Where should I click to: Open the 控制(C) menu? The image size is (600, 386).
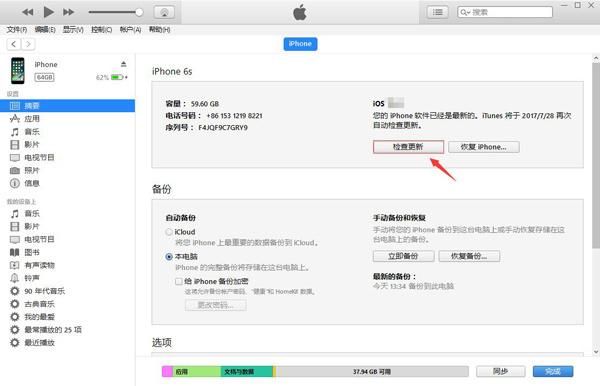coord(101,29)
